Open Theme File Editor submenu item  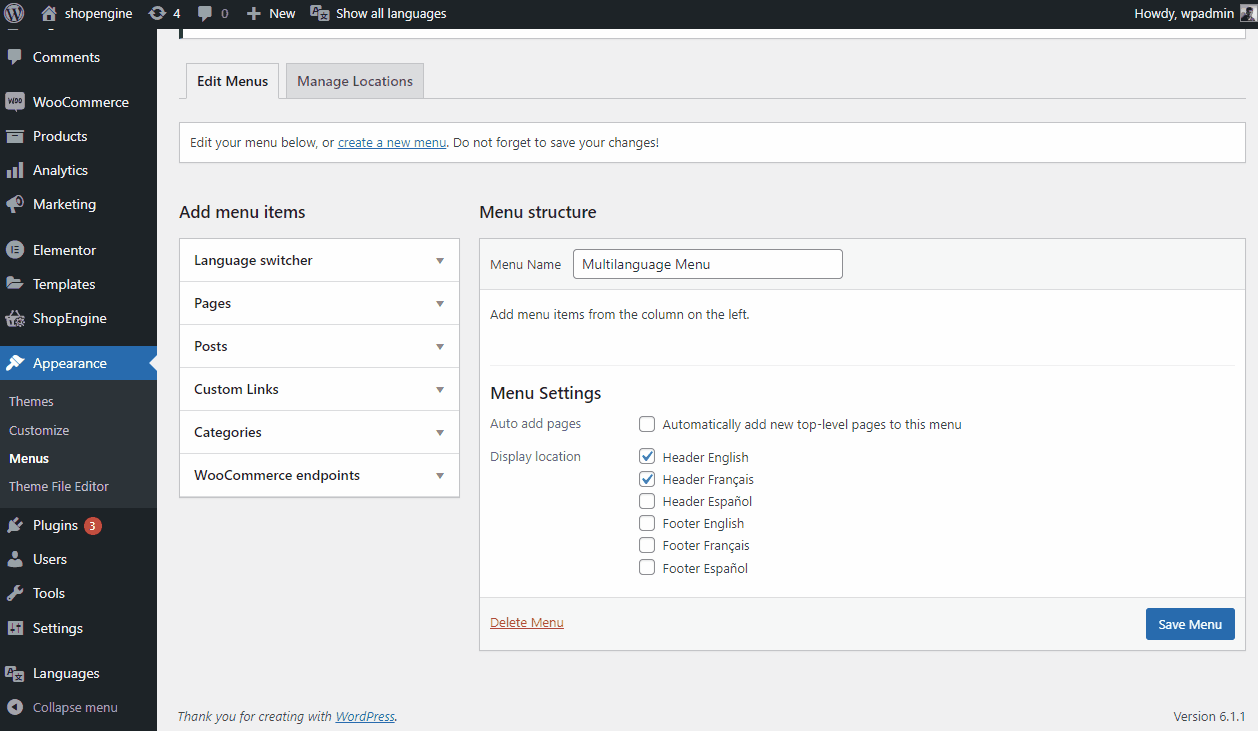tap(59, 486)
